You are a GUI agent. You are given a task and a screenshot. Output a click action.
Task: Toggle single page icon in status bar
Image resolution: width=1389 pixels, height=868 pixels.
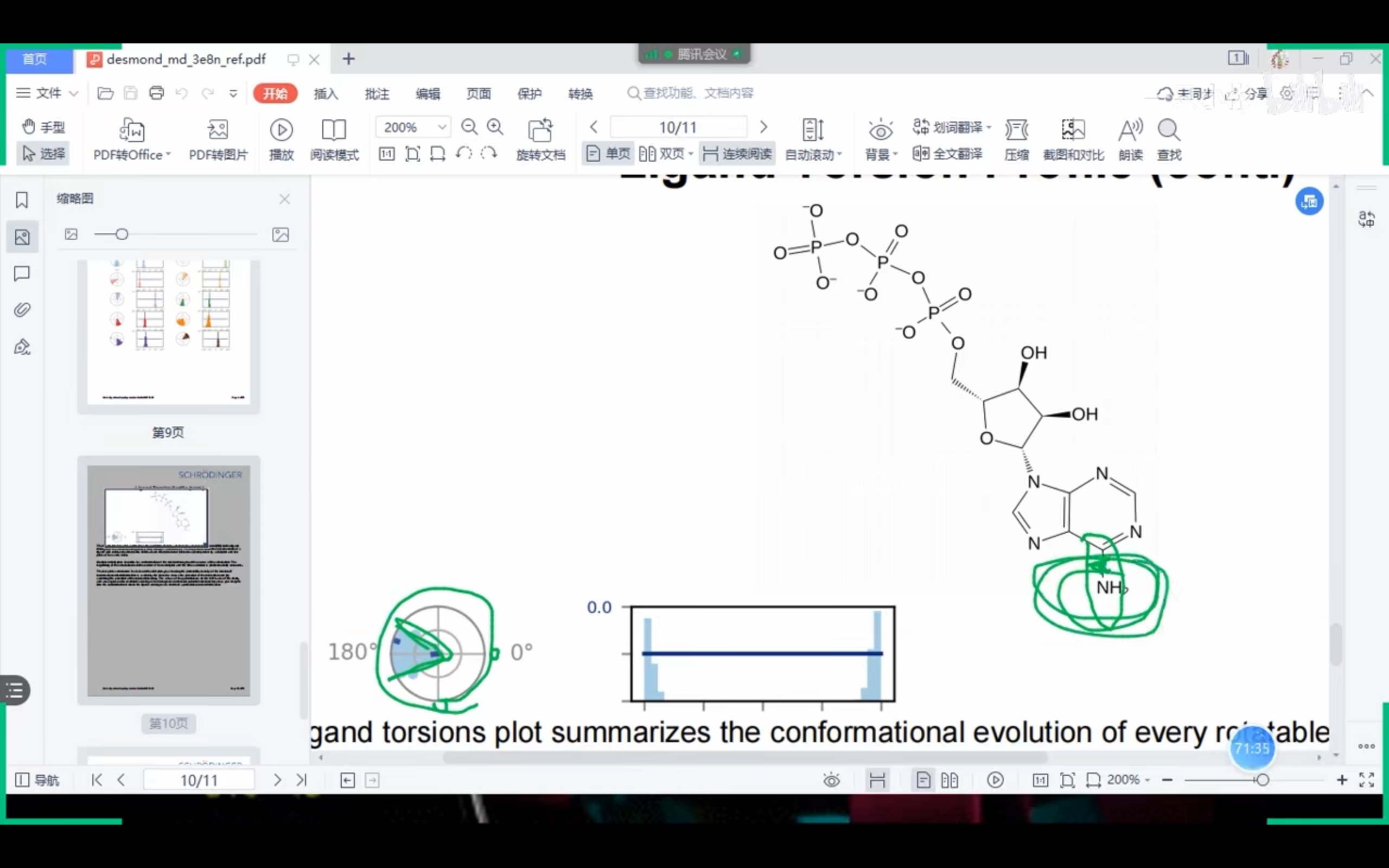point(923,780)
